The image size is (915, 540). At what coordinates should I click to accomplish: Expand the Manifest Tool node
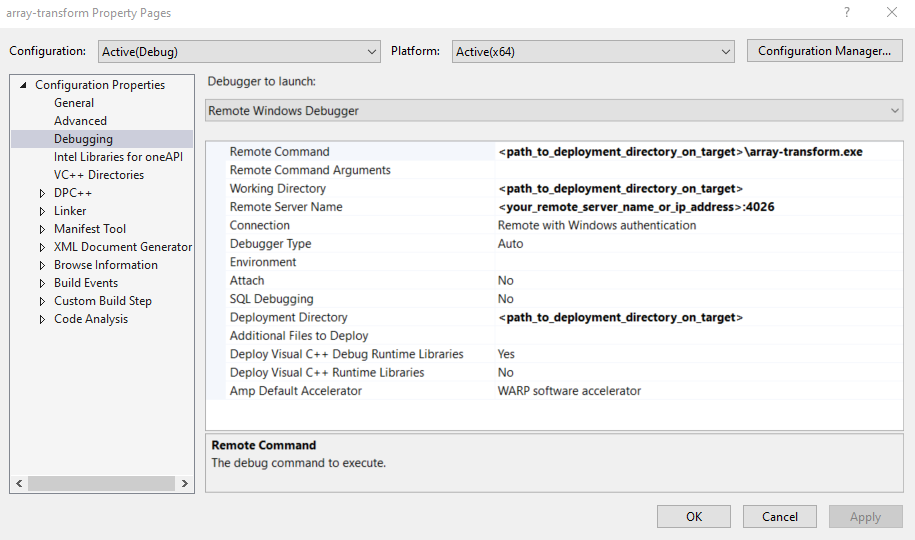point(43,229)
